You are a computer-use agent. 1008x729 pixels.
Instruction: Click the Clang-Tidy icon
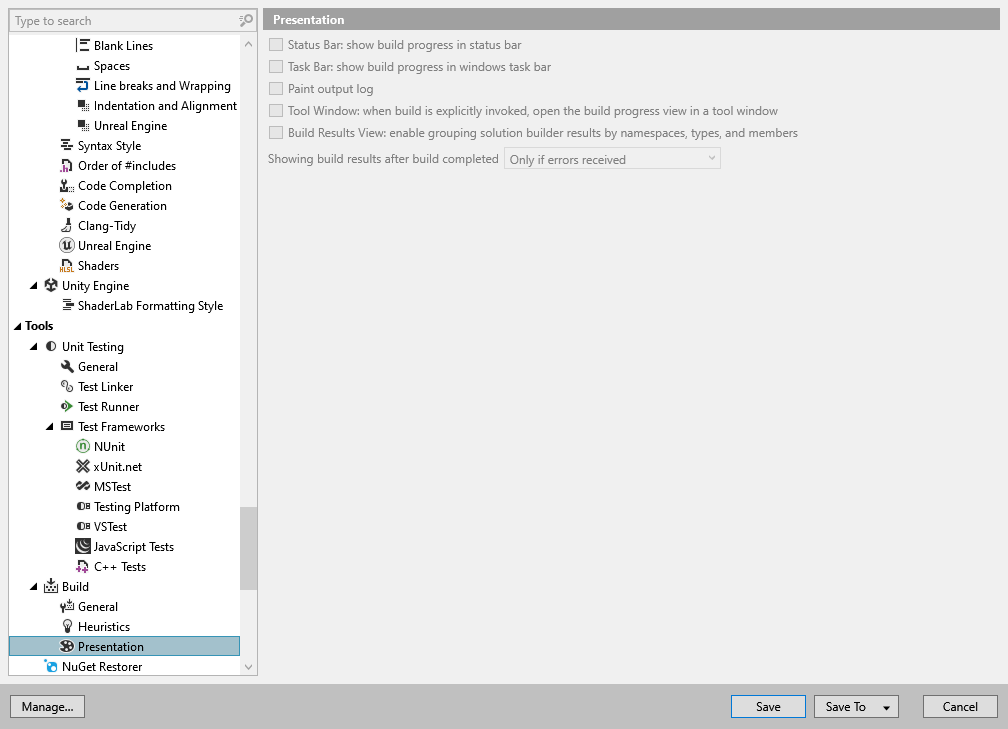[x=67, y=226]
